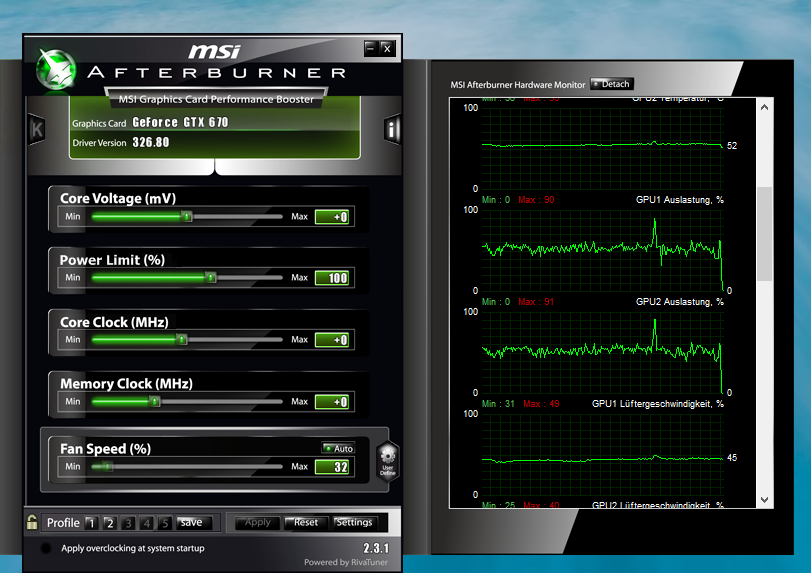Click the version number 2.3.1
811x573 pixels.
(376, 548)
